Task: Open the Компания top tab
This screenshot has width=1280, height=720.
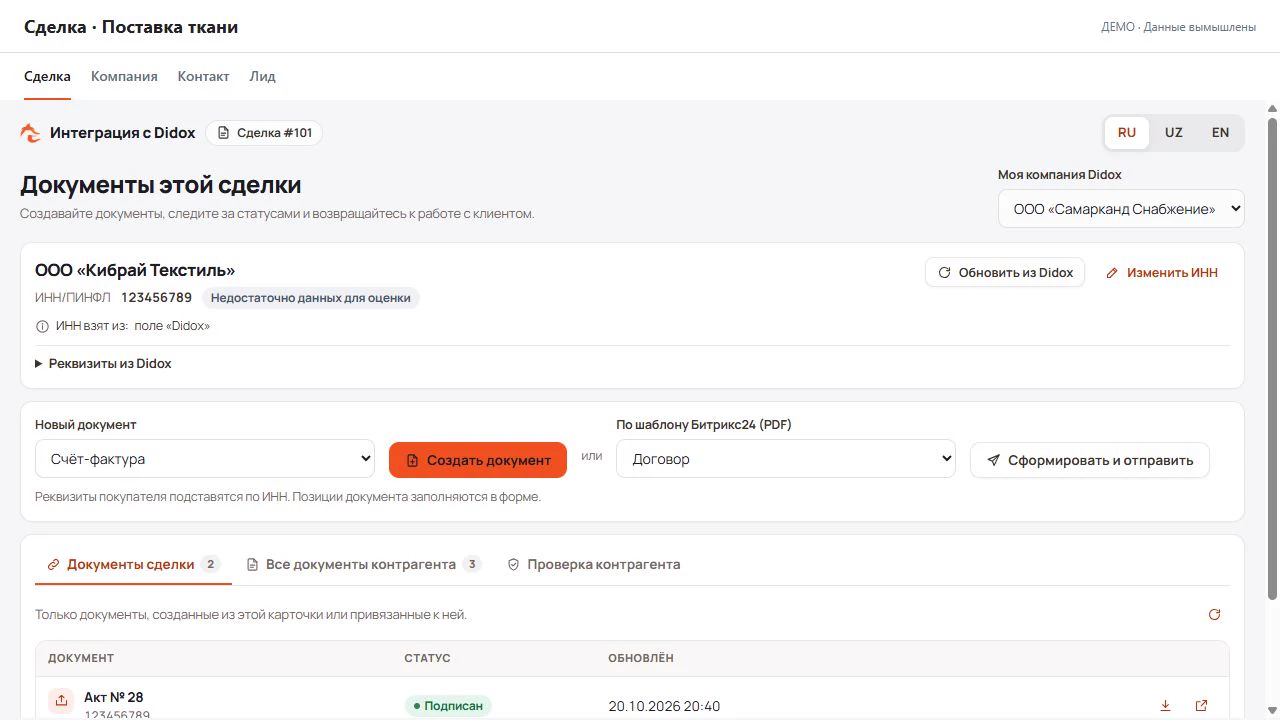Action: (x=124, y=77)
